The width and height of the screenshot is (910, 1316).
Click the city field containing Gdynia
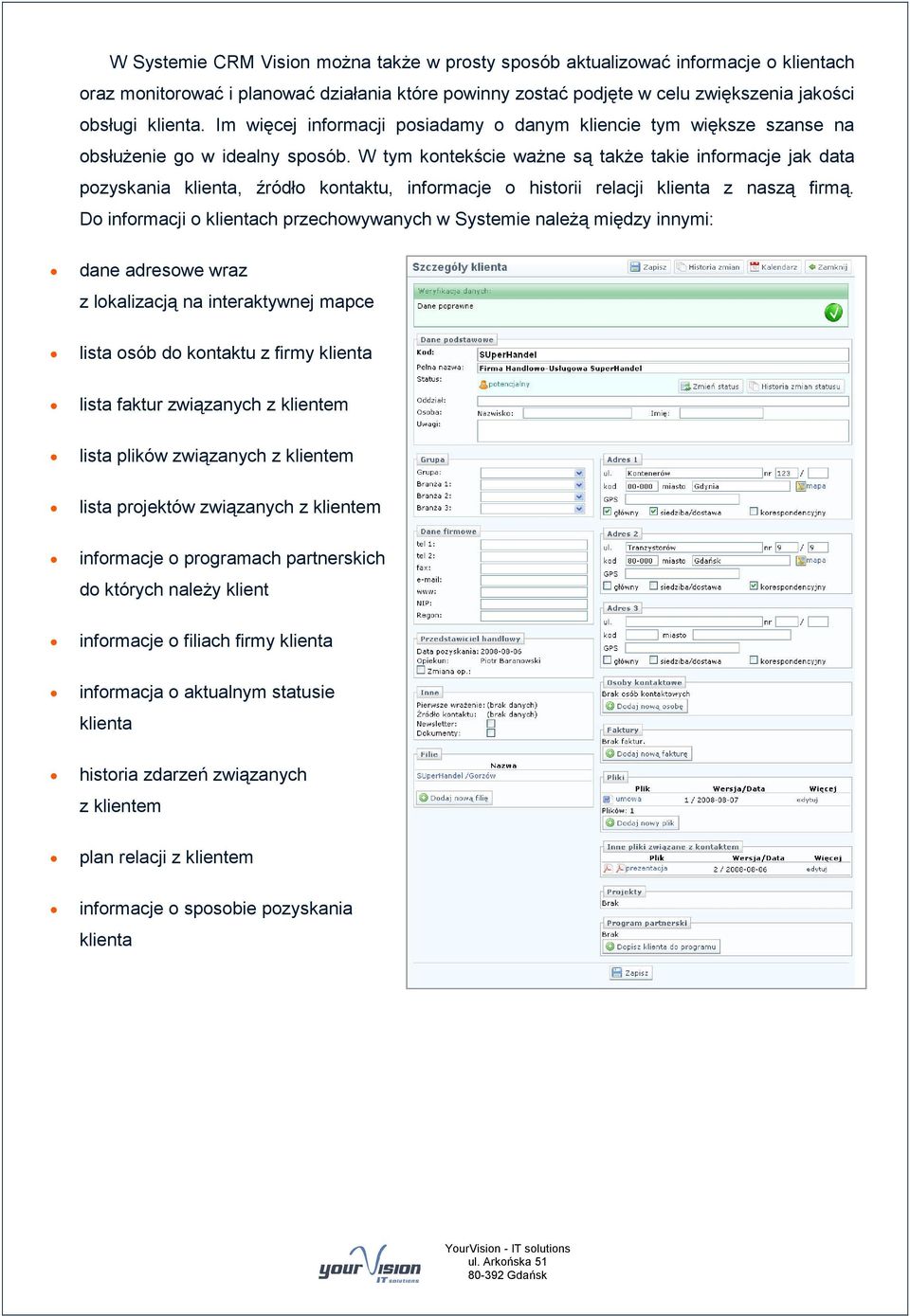(x=742, y=486)
